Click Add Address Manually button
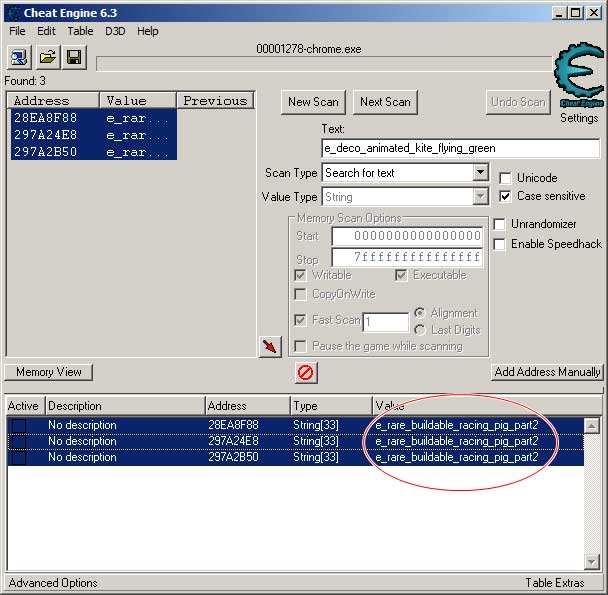Image resolution: width=608 pixels, height=595 pixels. click(x=547, y=372)
